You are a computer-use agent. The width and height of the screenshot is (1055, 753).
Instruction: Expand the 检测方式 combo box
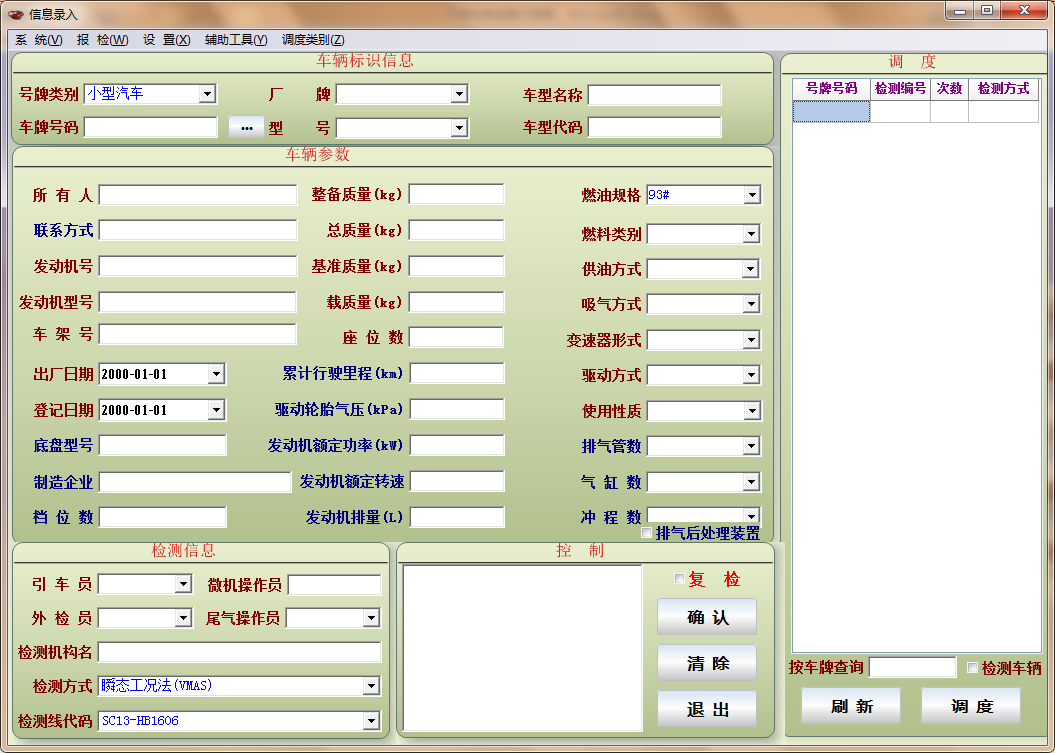[x=371, y=686]
